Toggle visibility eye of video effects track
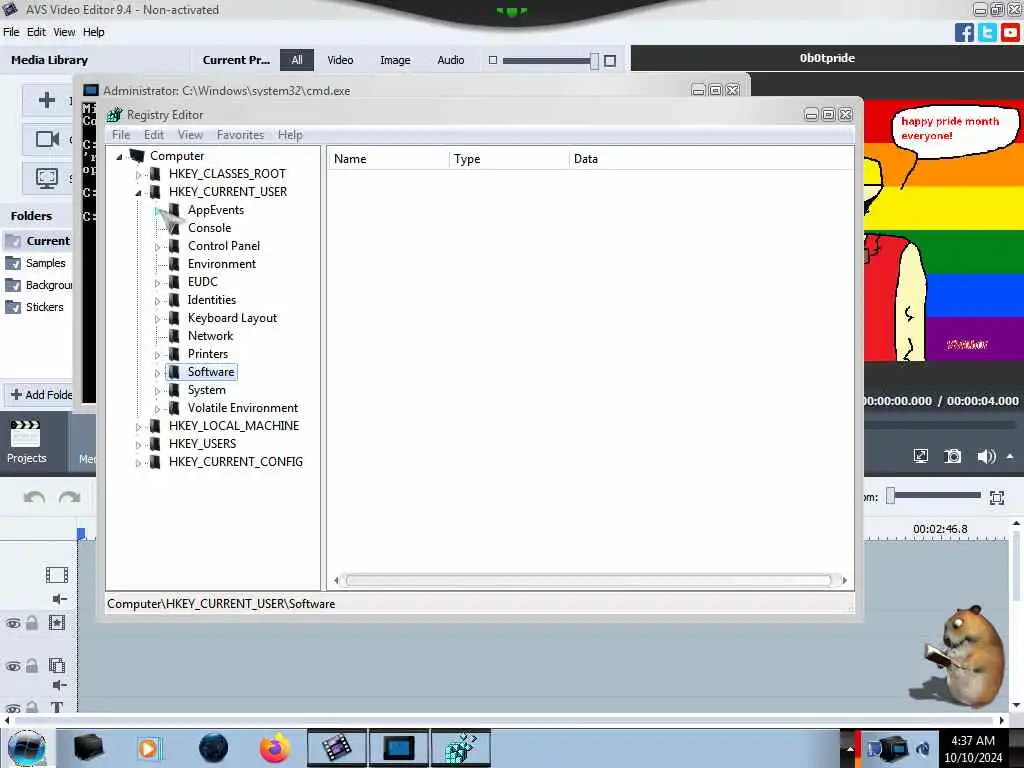1024x768 pixels. 13,623
